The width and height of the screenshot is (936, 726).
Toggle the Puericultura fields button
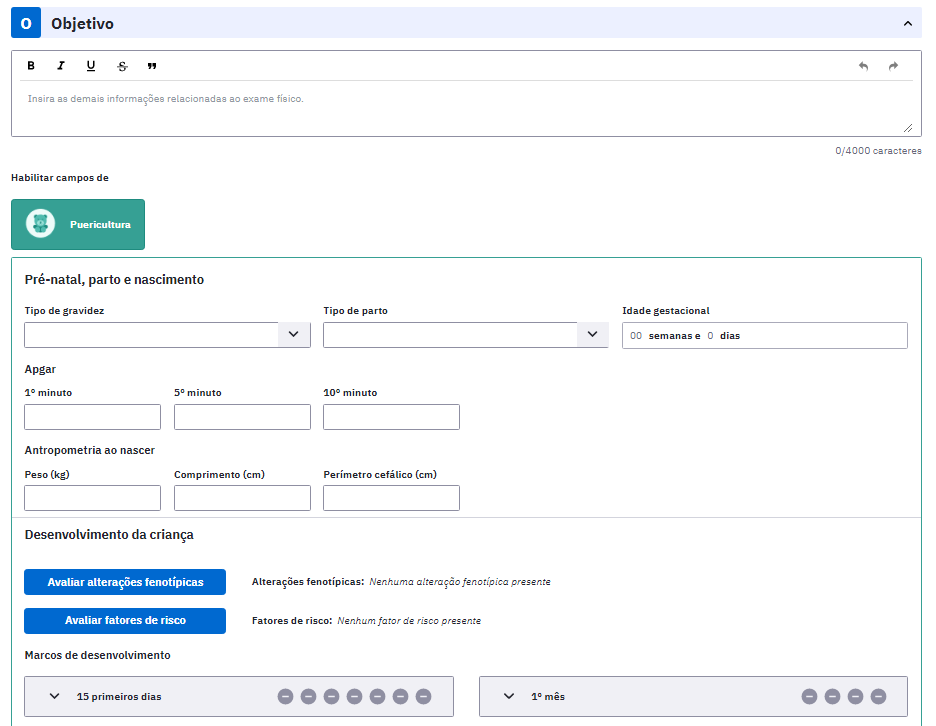pos(78,224)
